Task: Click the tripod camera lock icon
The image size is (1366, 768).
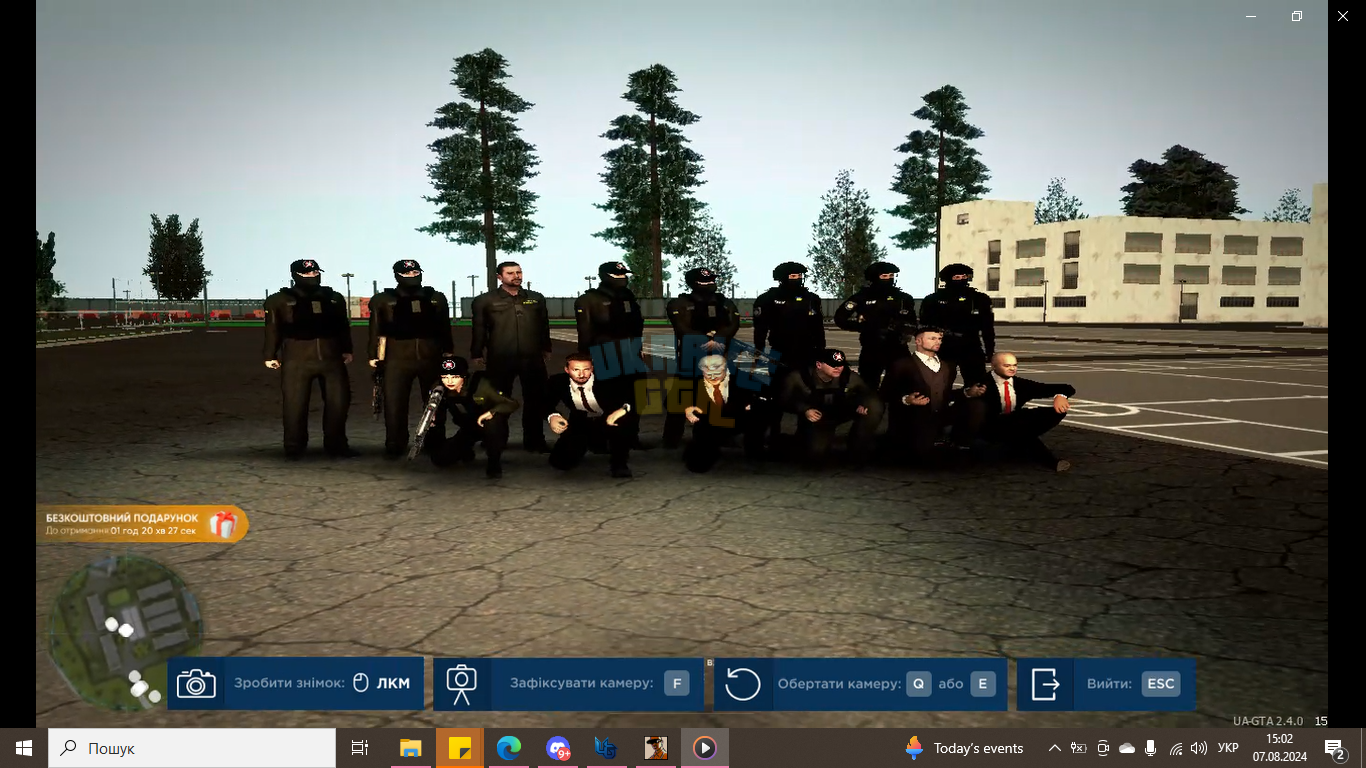Action: point(461,684)
